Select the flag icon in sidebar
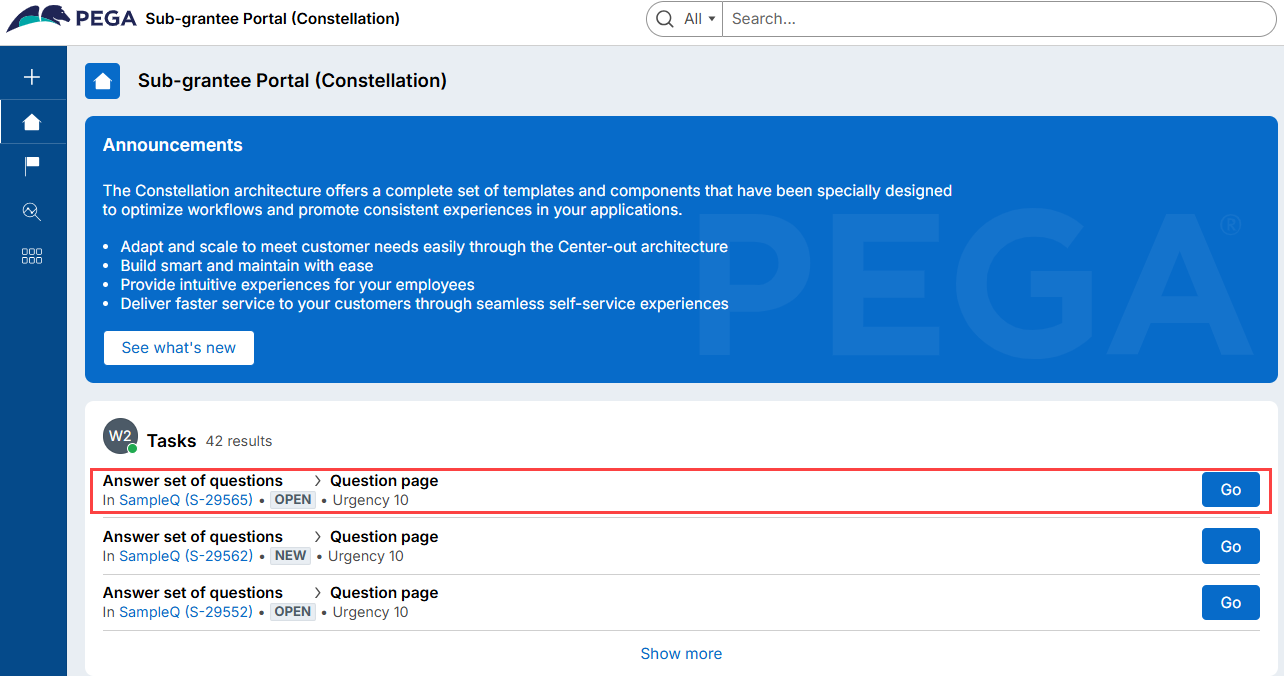The image size is (1284, 676). tap(32, 166)
